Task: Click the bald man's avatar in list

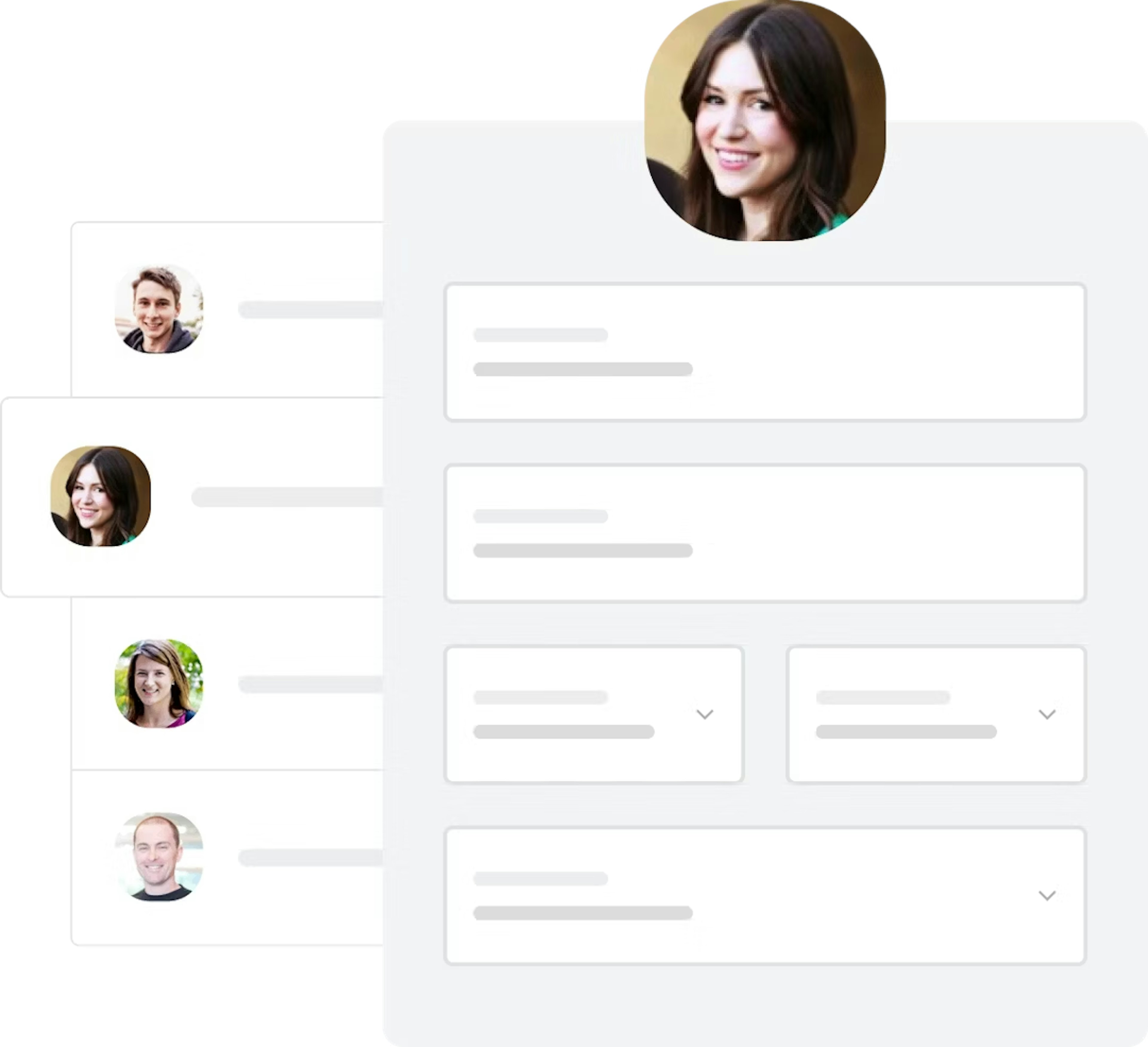Action: click(x=159, y=857)
